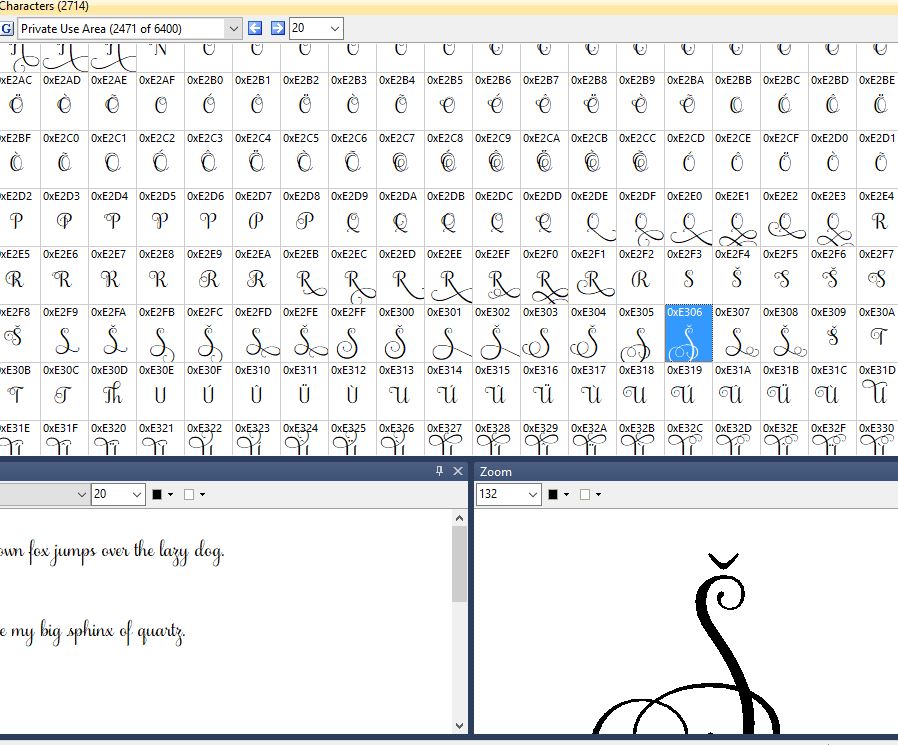Expand the preview text selection dropdown arrow
The image size is (898, 745).
(x=82, y=494)
